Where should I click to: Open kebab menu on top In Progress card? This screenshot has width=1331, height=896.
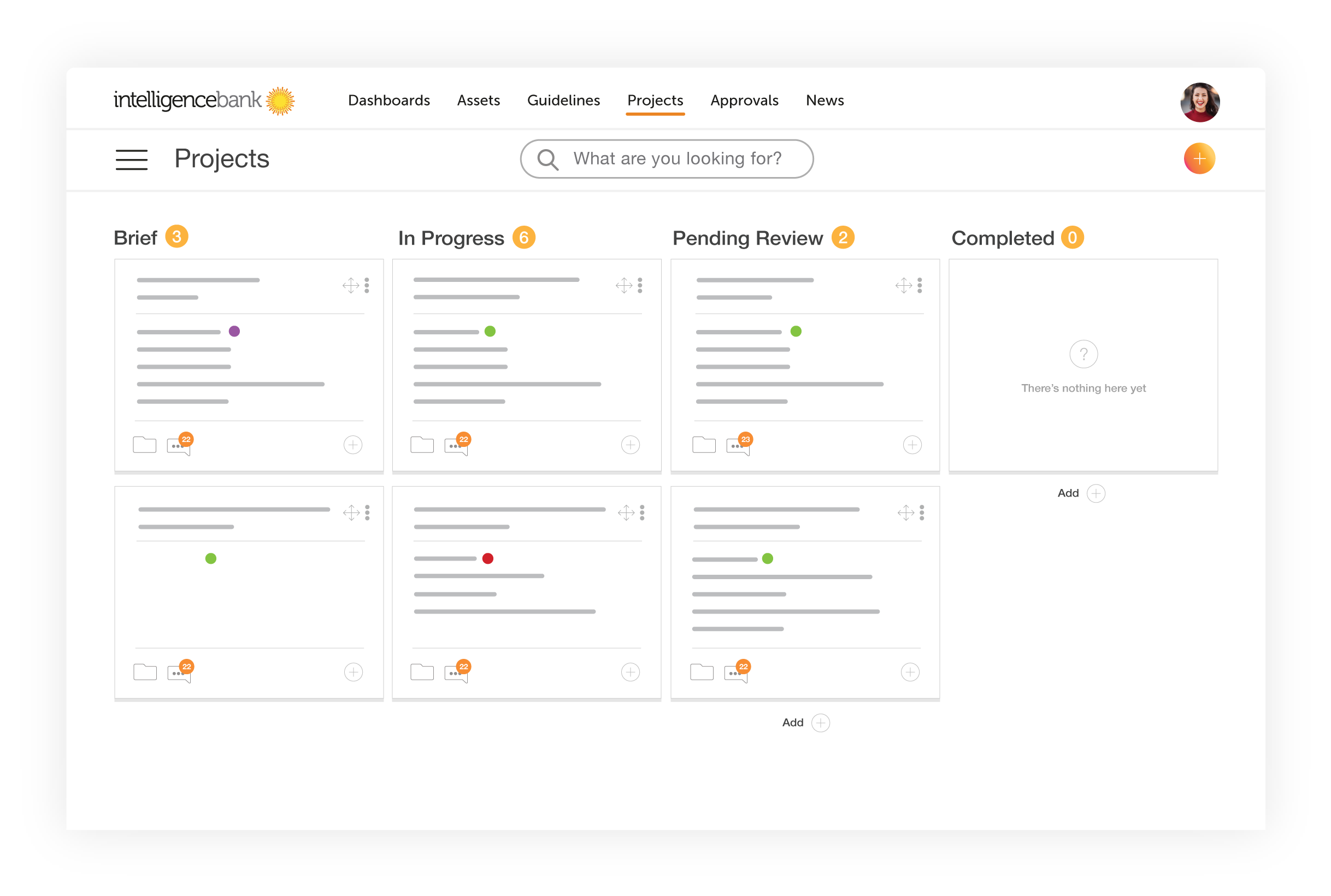pos(640,285)
